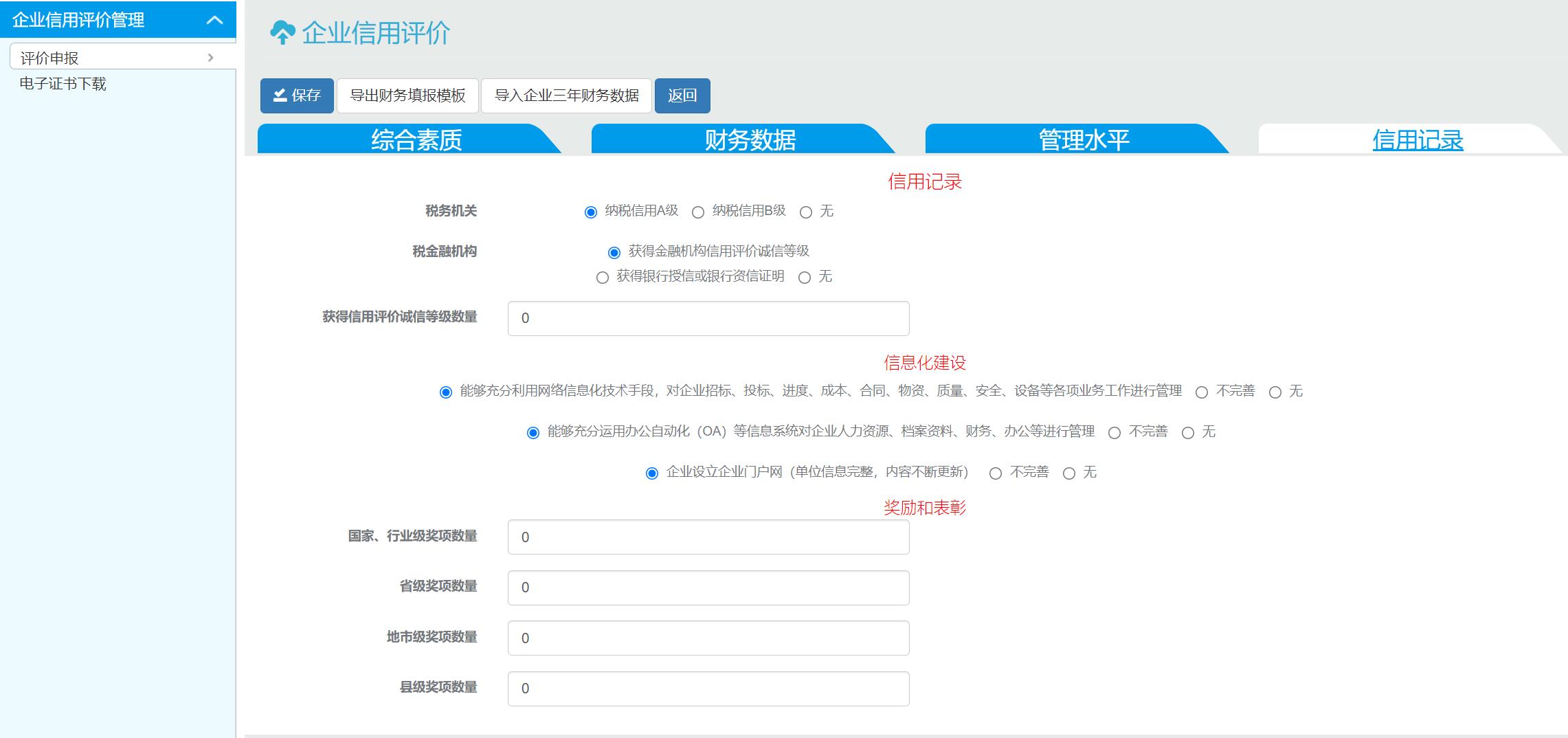
Task: Click the cloud upload icon beside 企业信用评价
Action: 282,32
